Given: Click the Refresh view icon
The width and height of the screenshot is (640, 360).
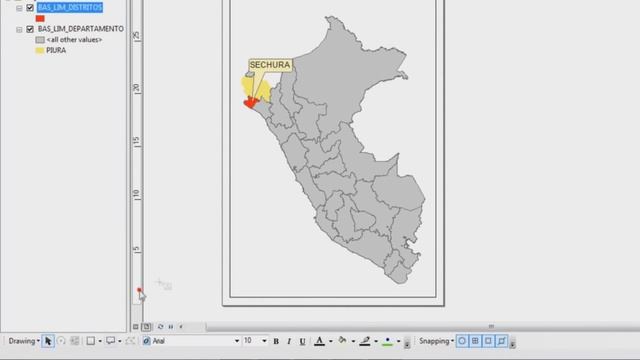Looking at the screenshot, I should tap(160, 327).
